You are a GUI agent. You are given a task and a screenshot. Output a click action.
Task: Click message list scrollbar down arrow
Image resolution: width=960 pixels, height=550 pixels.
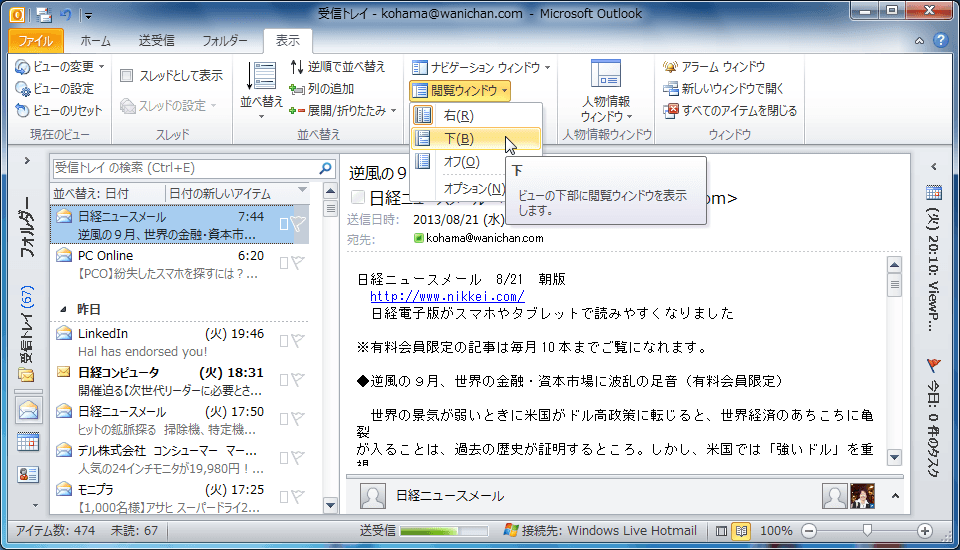pyautogui.click(x=331, y=505)
